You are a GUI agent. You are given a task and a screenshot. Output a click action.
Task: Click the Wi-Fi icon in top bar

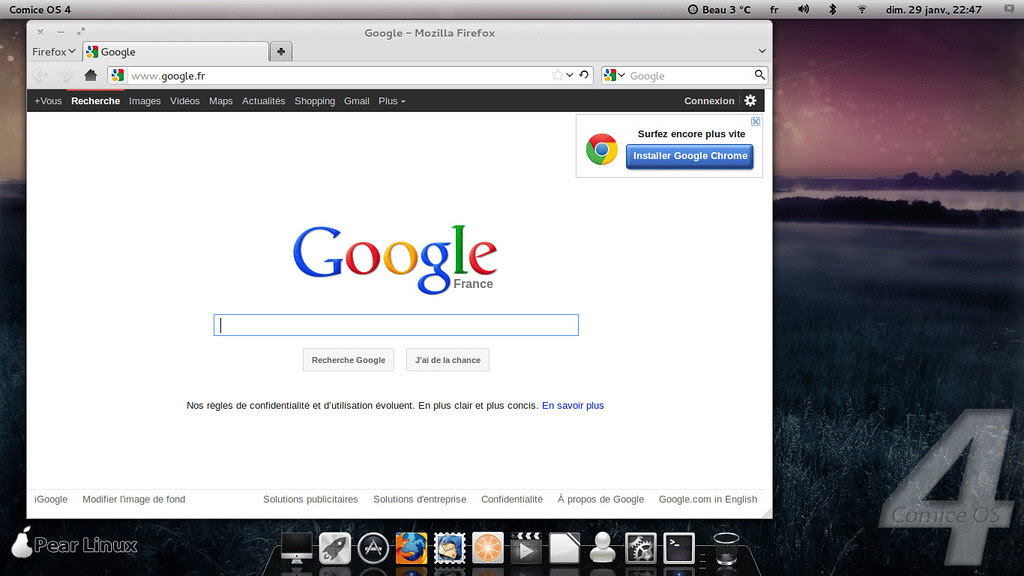point(862,9)
